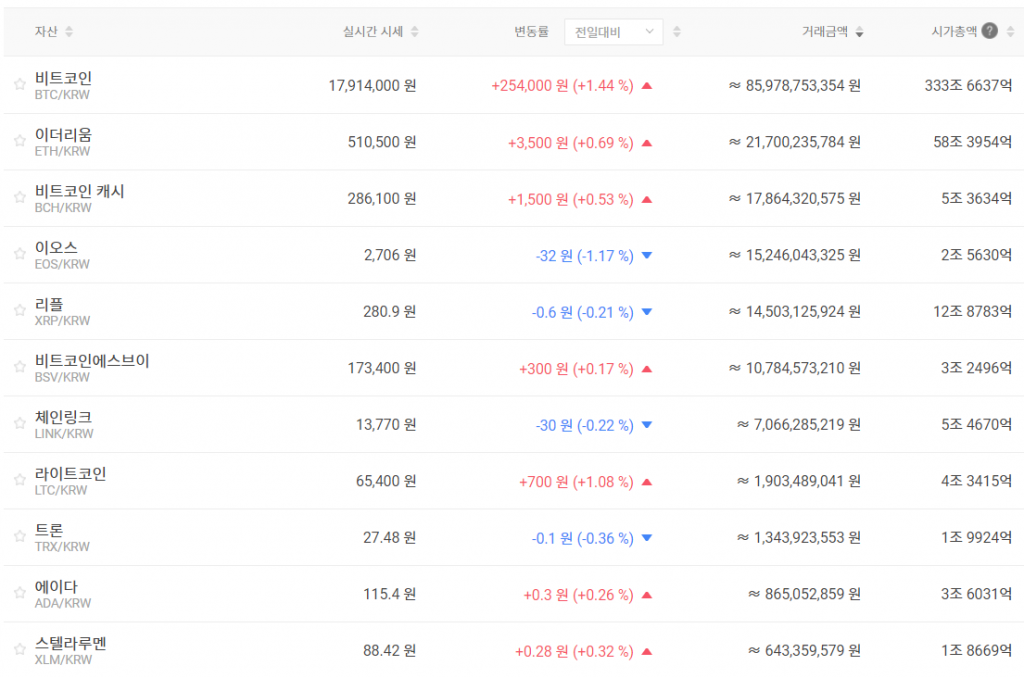Open the 비트코인 캐시 asset link
Viewport: 1024px width, 678px height.
(80, 191)
